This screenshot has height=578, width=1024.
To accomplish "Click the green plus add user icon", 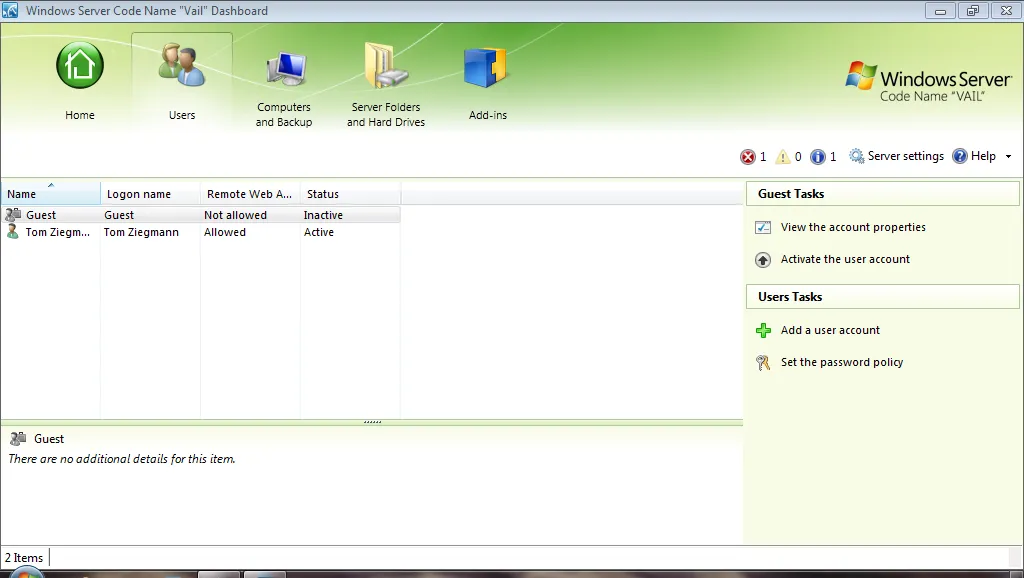I will (763, 330).
